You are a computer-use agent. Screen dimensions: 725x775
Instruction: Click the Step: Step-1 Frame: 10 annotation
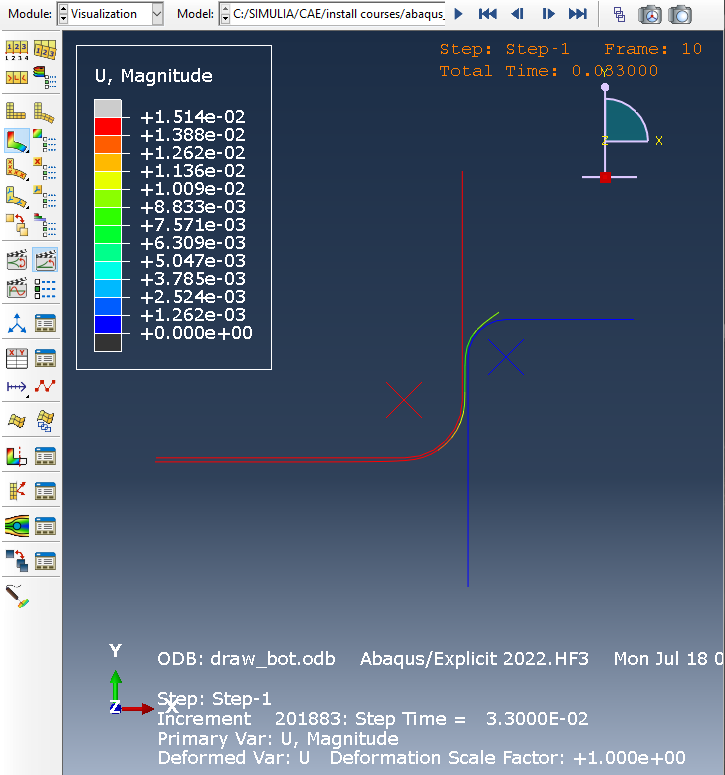coord(571,49)
